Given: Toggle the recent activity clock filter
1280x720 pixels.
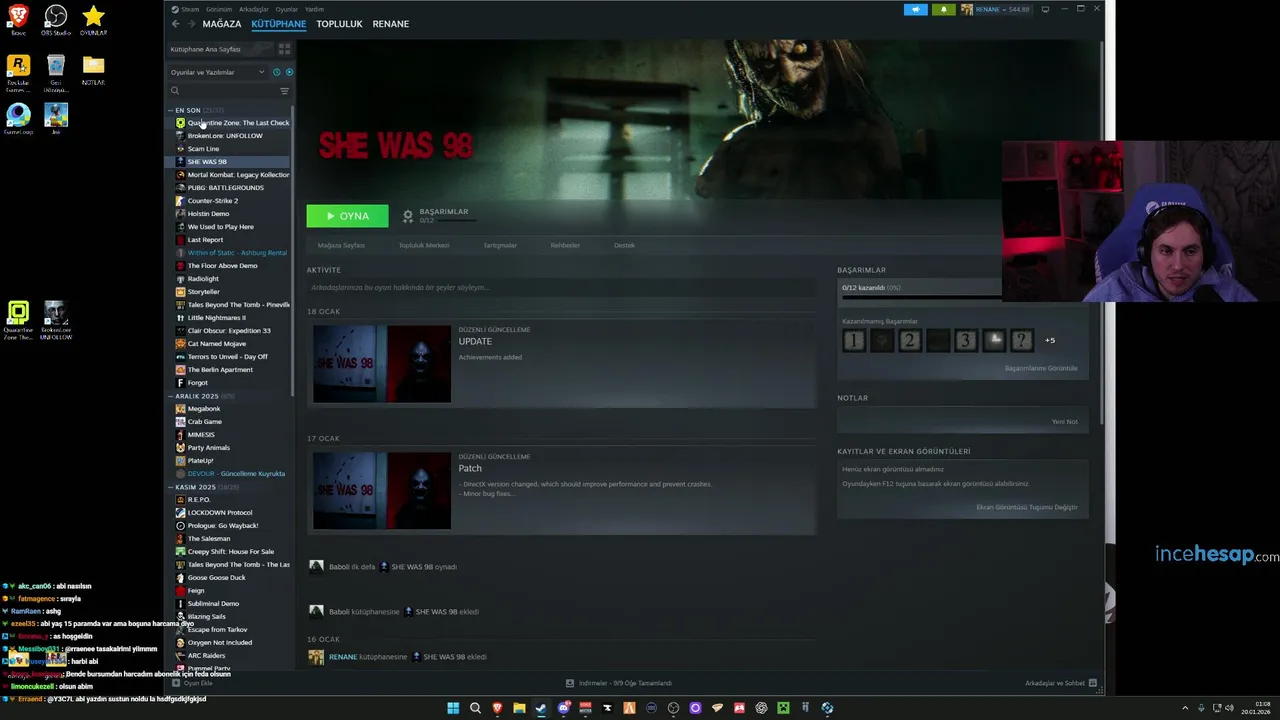Looking at the screenshot, I should tap(277, 72).
